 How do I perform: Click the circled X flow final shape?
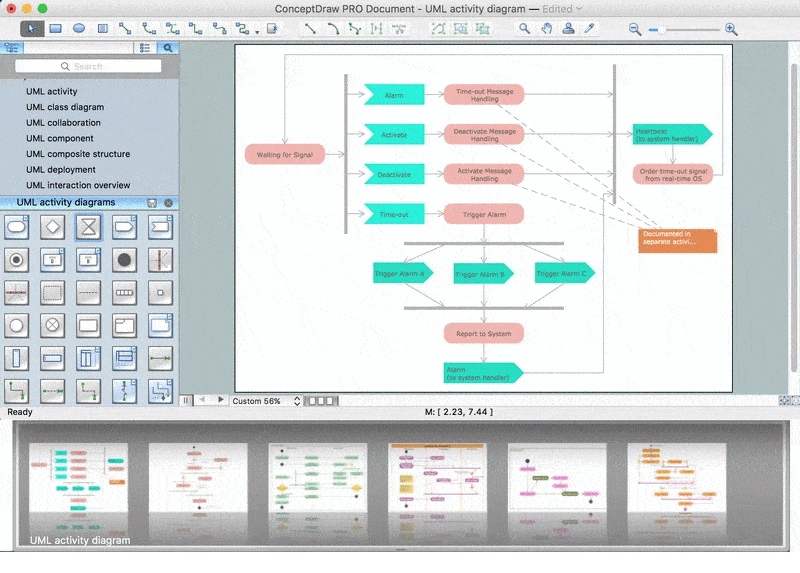click(52, 325)
